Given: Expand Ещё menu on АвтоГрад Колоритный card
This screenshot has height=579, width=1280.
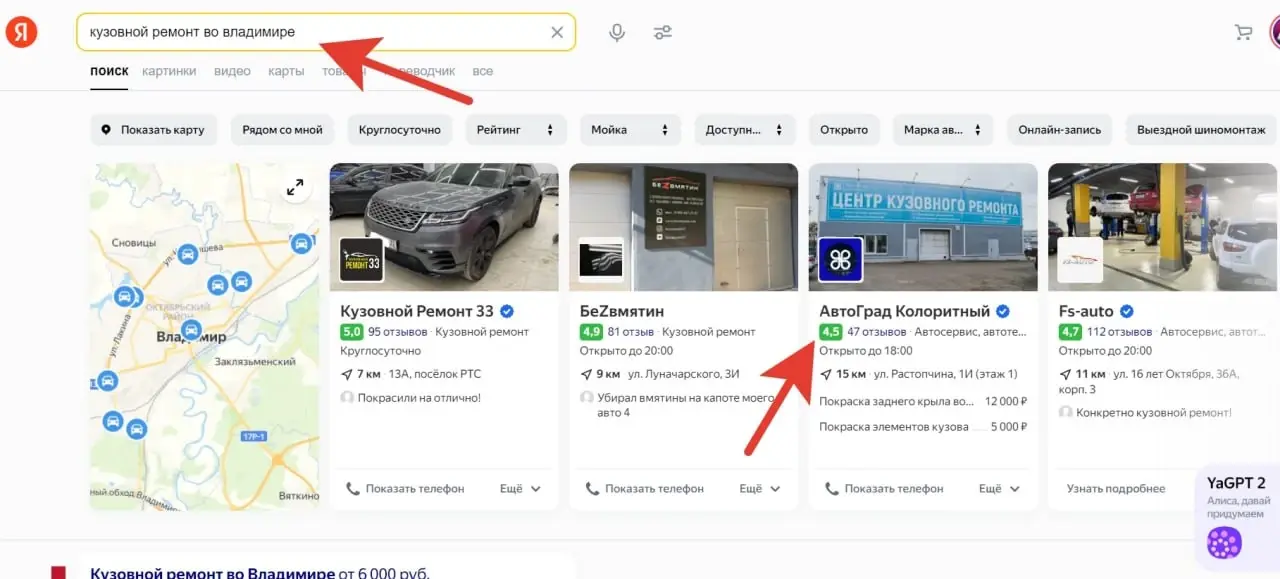Looking at the screenshot, I should (x=1000, y=489).
